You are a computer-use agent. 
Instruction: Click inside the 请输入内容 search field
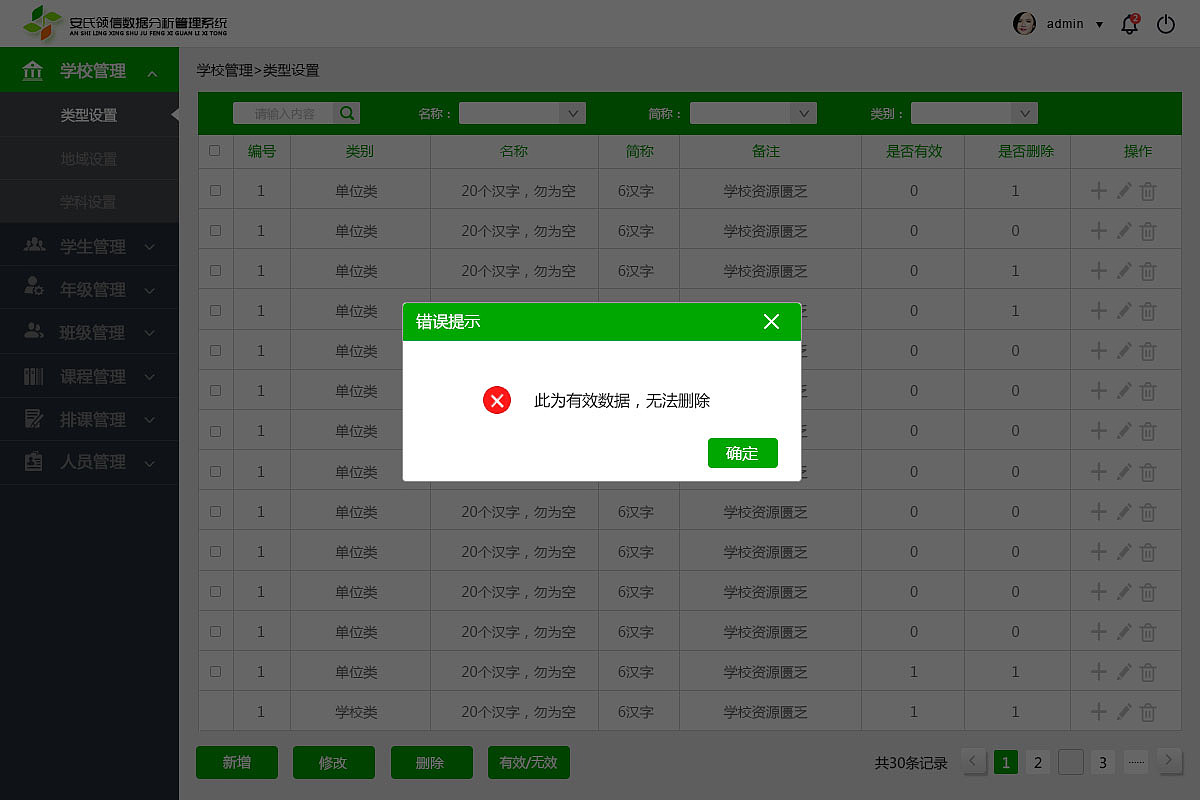click(285, 113)
